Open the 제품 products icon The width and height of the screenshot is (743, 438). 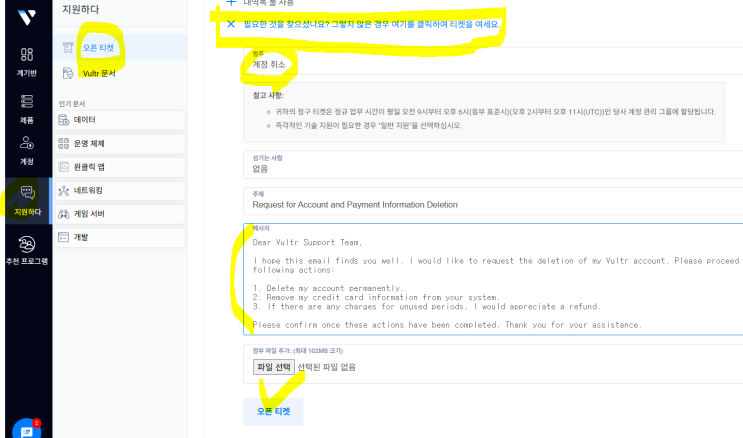pos(27,101)
